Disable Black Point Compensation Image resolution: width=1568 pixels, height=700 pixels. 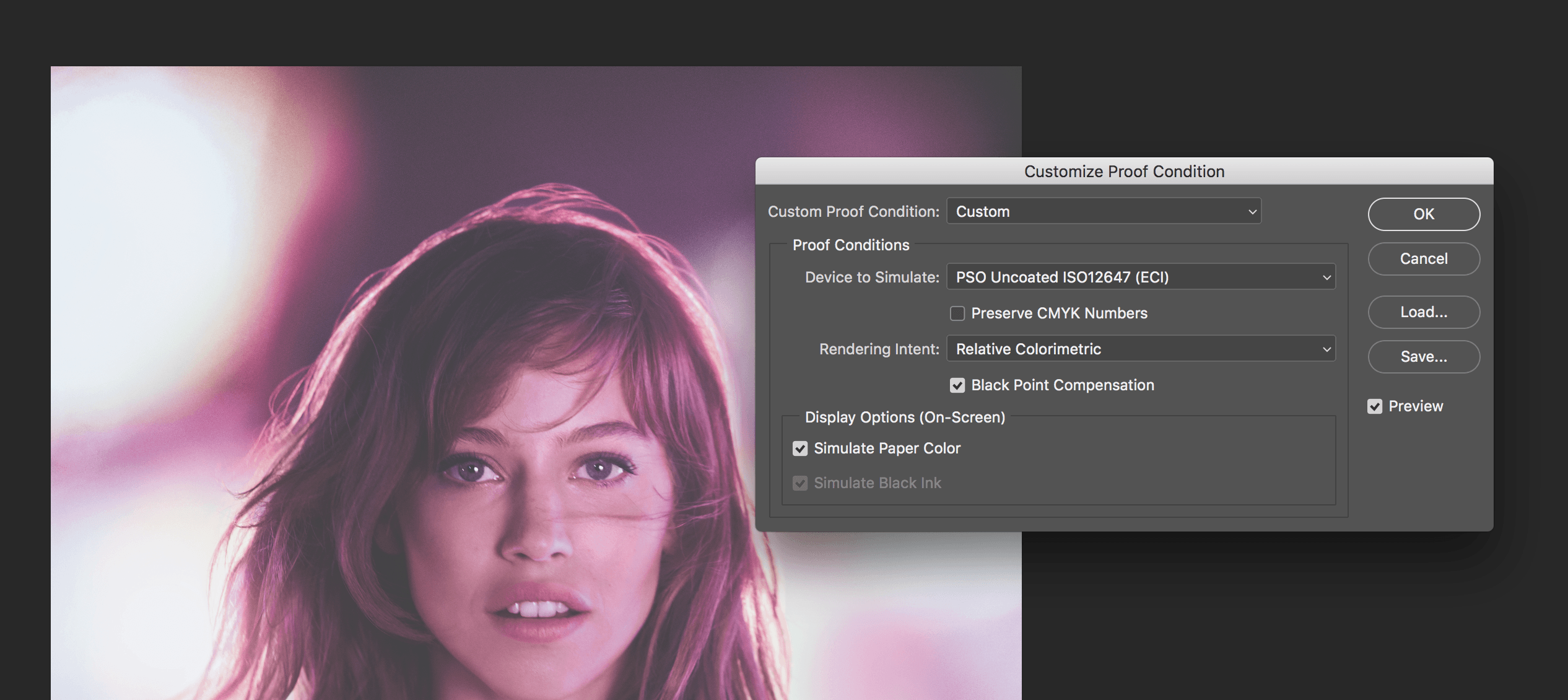tap(957, 385)
